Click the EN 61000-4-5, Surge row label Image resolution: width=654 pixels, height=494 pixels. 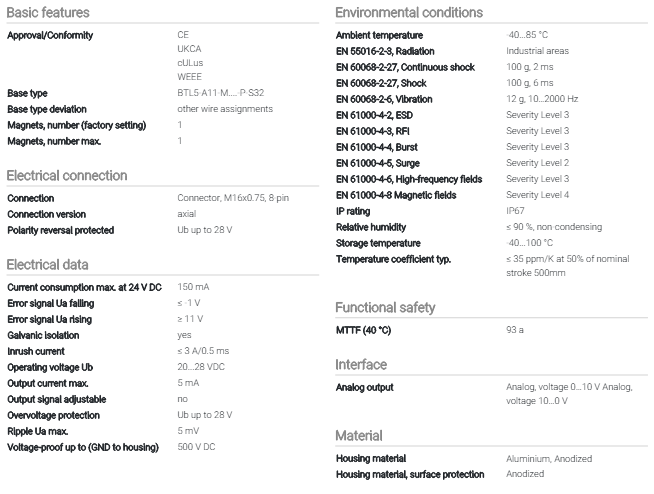(x=378, y=163)
